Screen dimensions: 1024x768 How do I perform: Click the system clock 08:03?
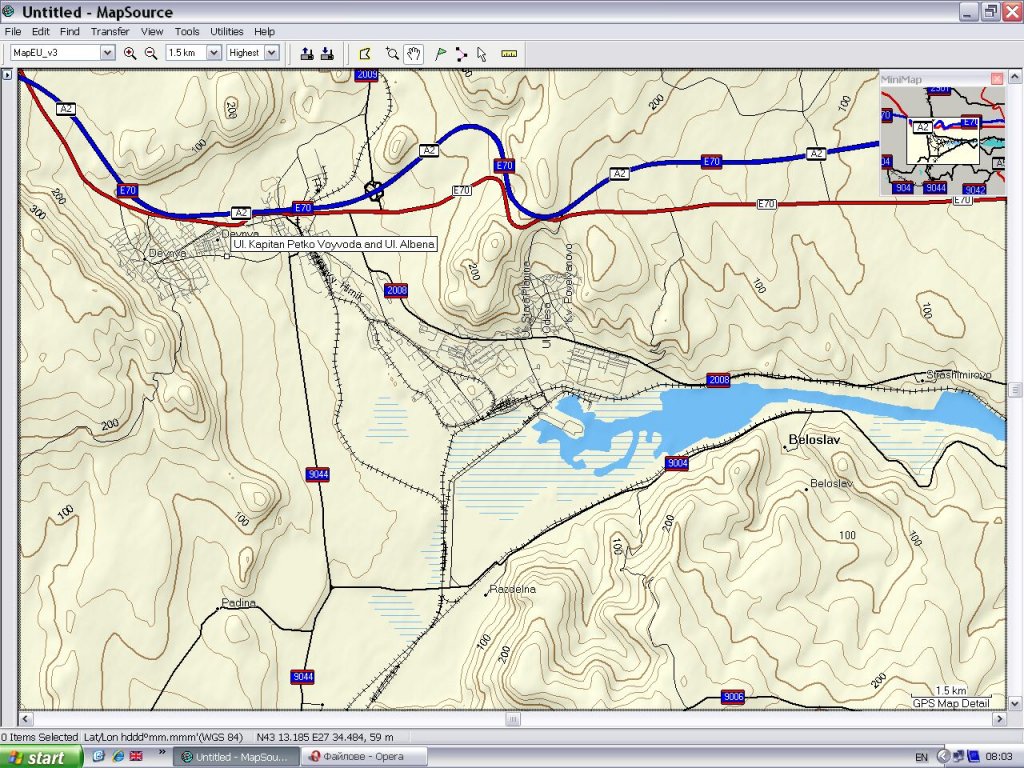[999, 757]
